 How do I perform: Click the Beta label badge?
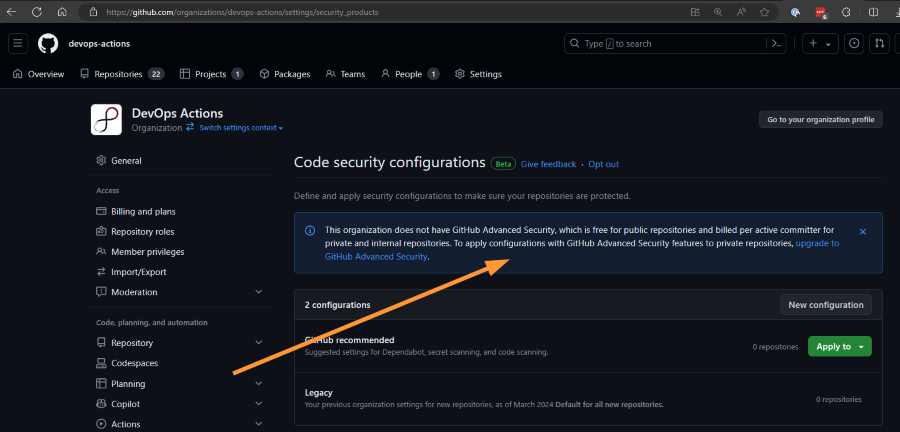503,164
